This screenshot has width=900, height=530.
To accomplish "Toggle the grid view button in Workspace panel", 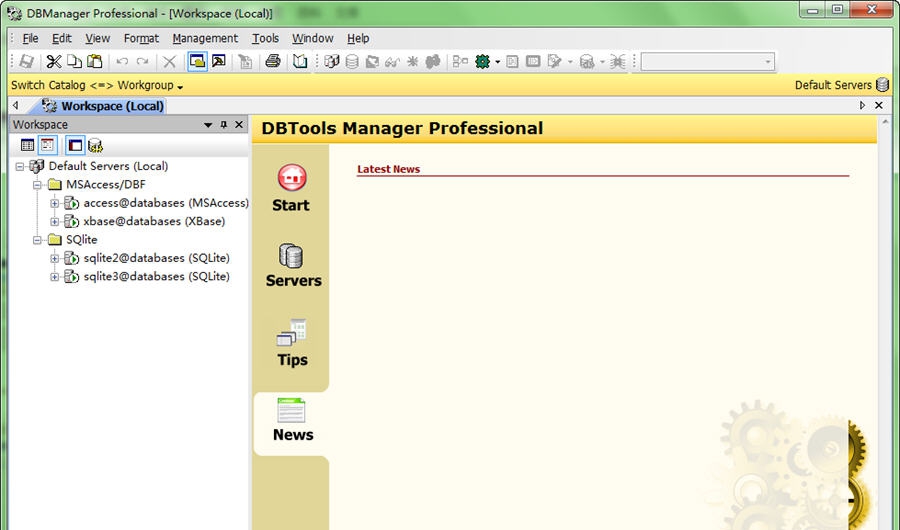I will point(27,145).
